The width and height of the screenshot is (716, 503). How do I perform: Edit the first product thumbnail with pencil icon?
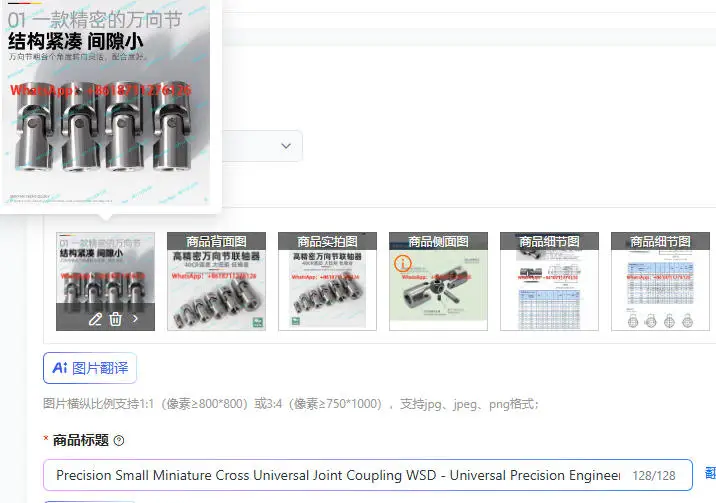click(x=95, y=319)
